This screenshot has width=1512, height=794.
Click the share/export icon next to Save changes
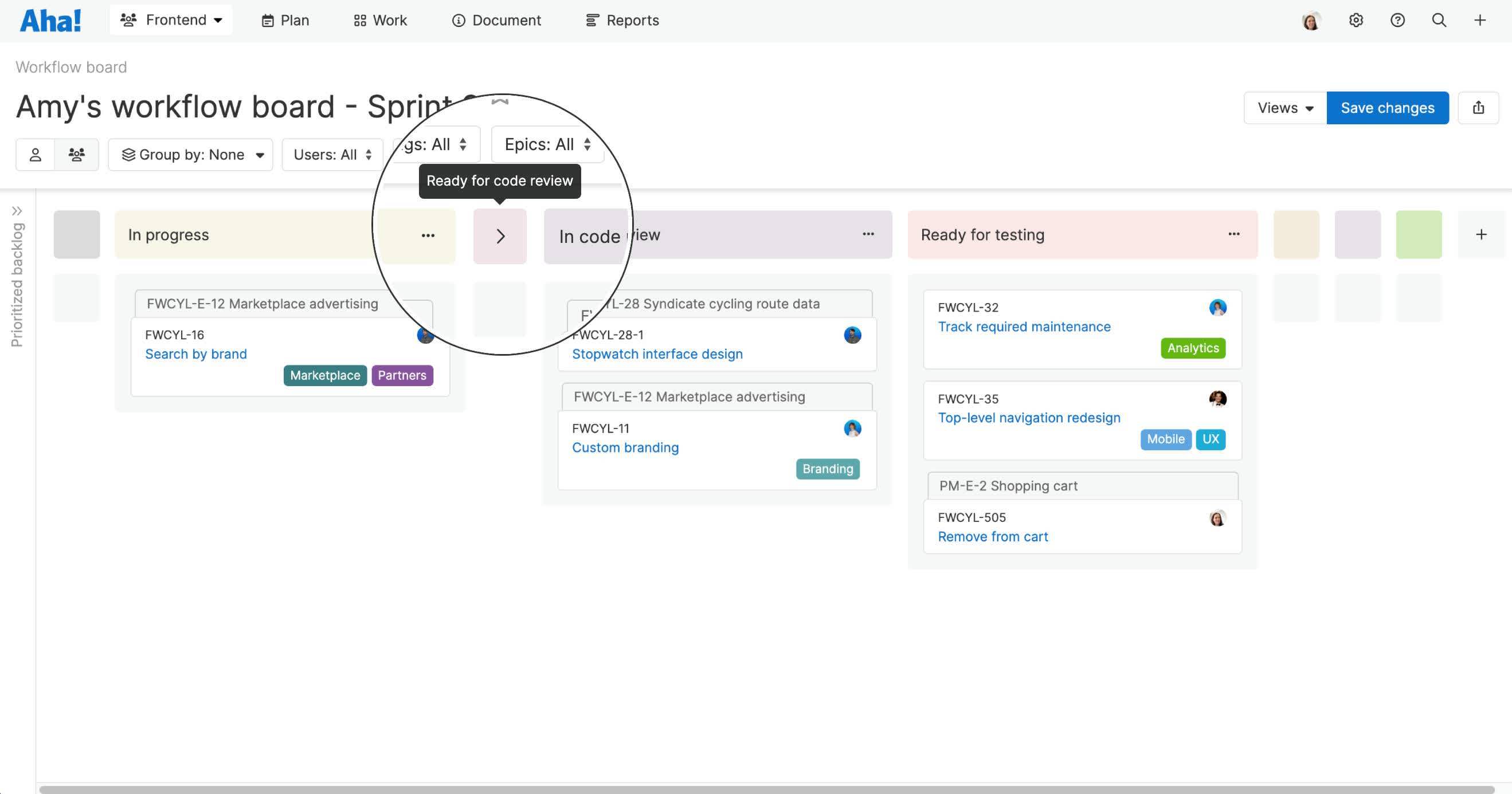(1479, 107)
